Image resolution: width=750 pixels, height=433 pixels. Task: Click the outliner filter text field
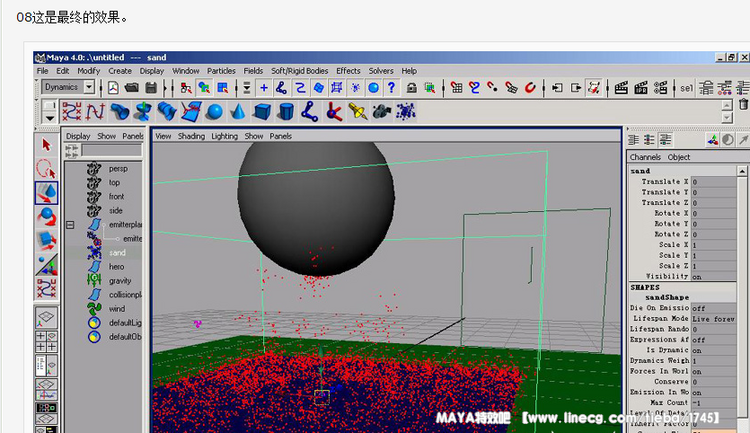click(x=111, y=151)
